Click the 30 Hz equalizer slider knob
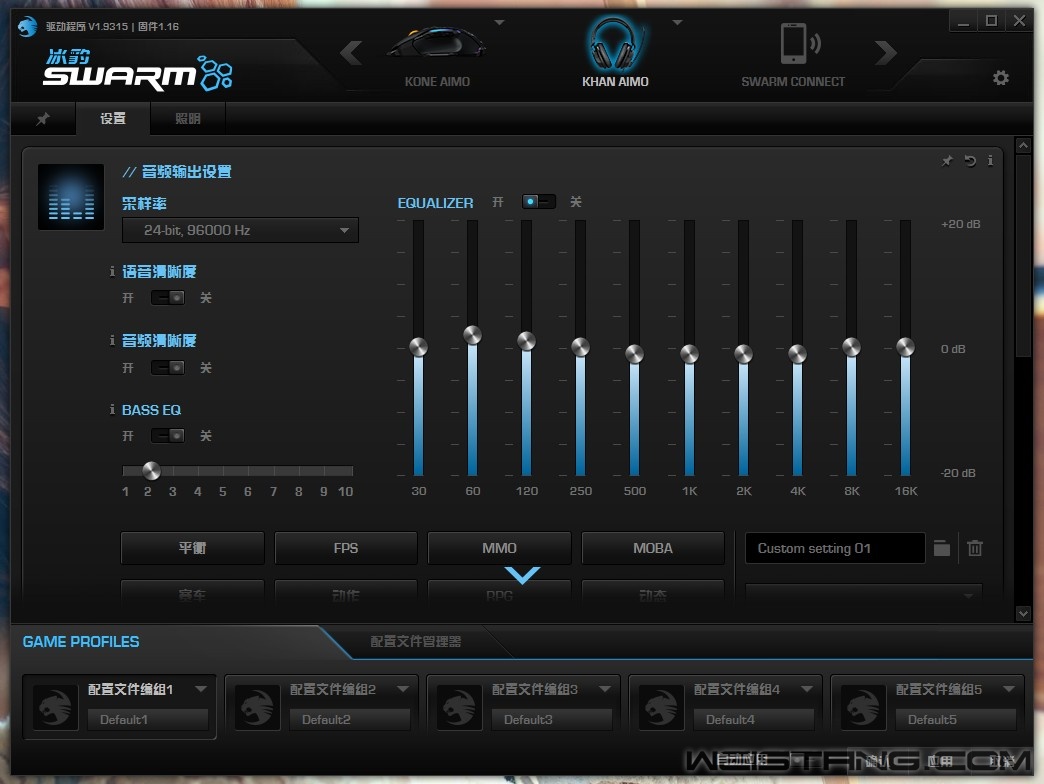Screen dimensions: 1044x784 tap(418, 347)
